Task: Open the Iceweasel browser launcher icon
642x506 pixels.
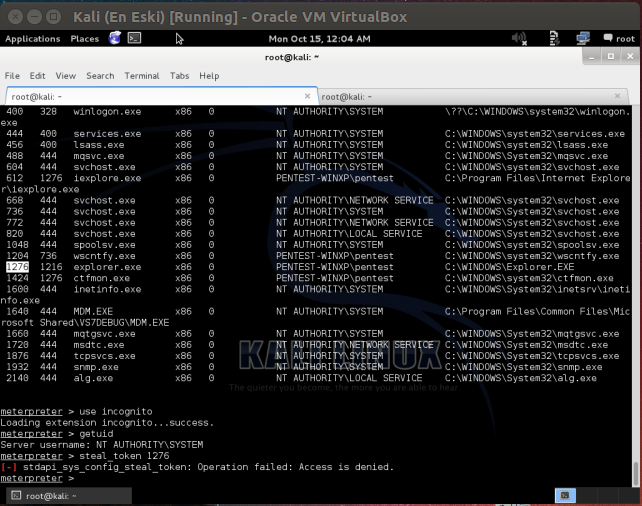Action: [x=115, y=38]
